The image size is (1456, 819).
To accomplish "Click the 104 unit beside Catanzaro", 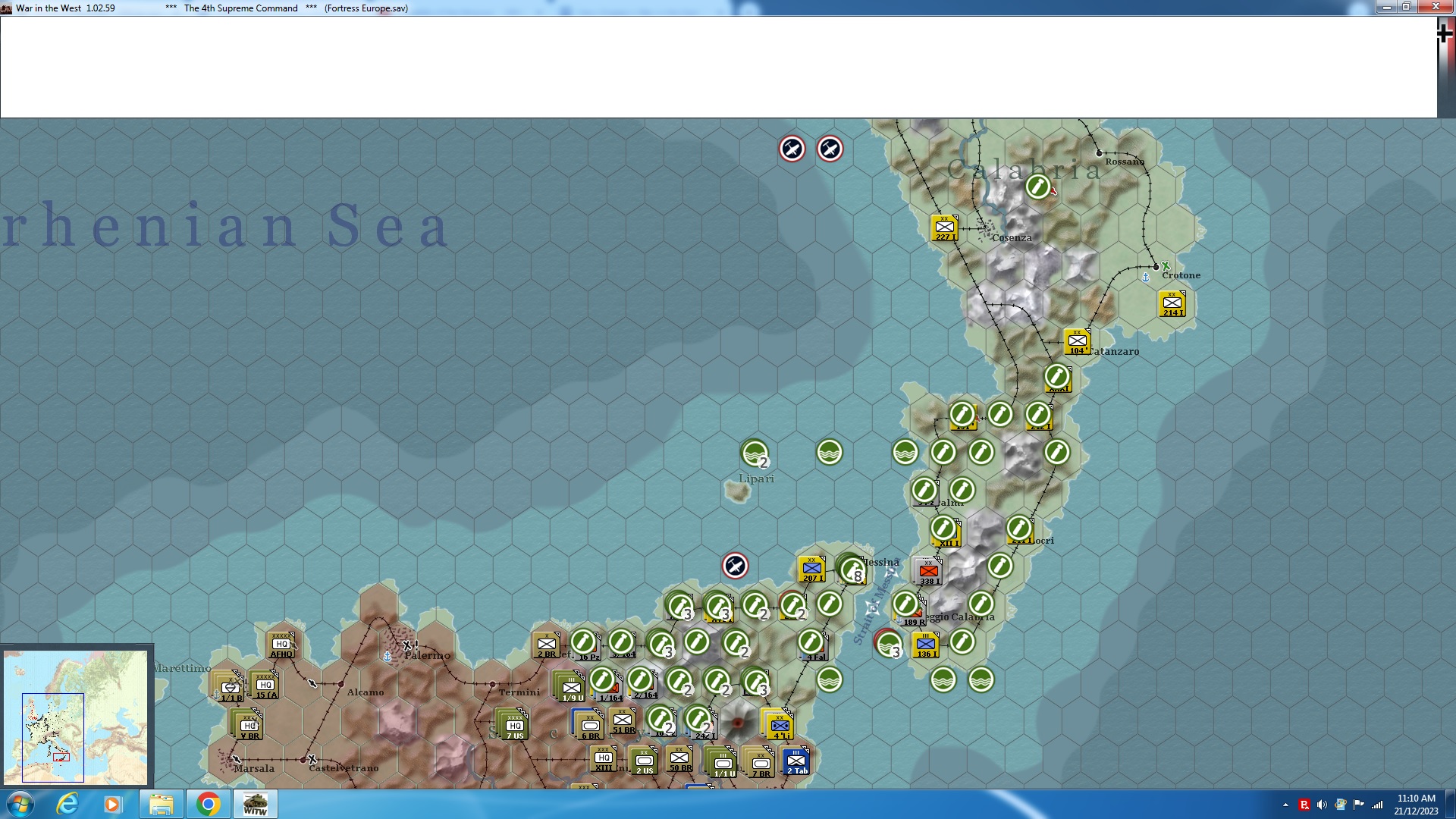I will pos(1077,342).
